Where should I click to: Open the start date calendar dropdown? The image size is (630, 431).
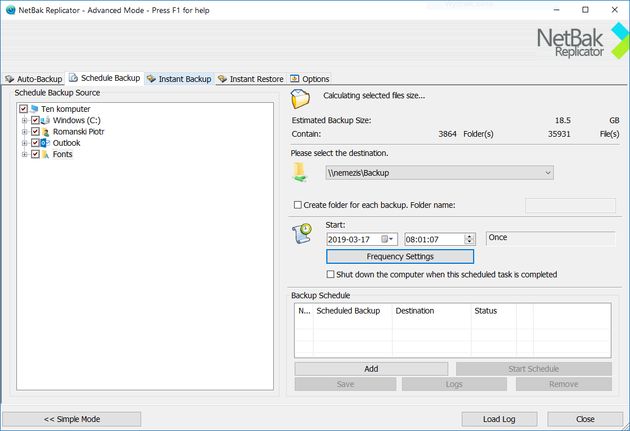[388, 239]
